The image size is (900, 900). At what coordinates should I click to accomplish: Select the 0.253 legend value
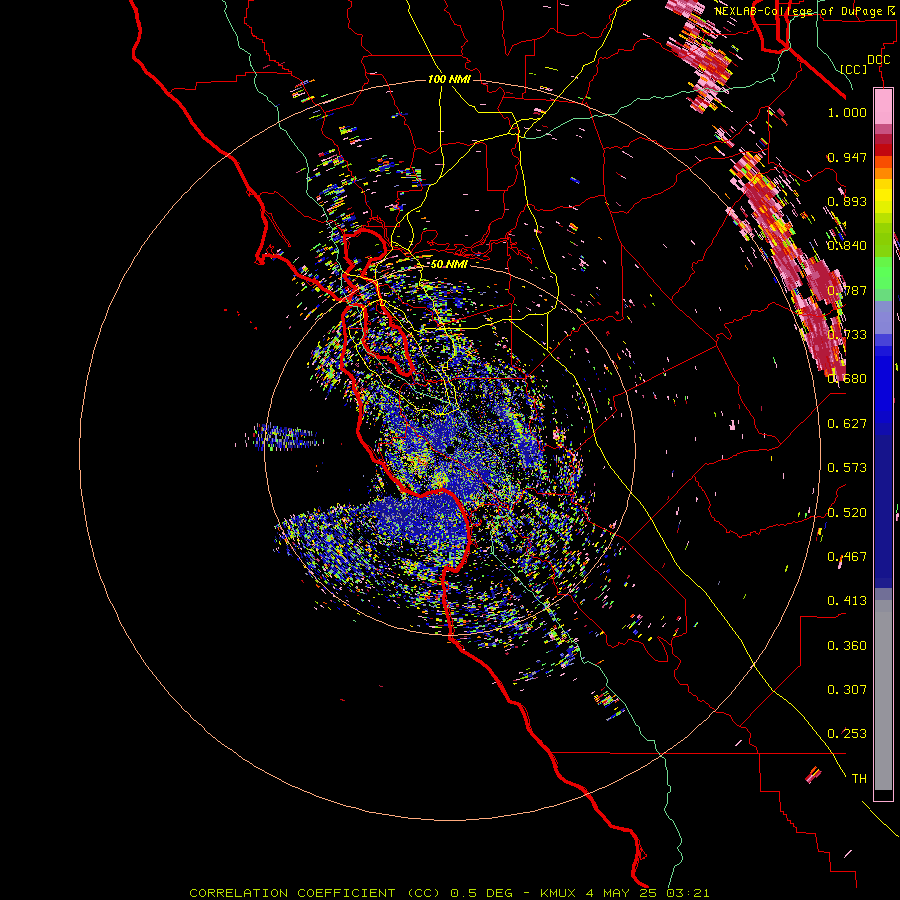pyautogui.click(x=847, y=734)
